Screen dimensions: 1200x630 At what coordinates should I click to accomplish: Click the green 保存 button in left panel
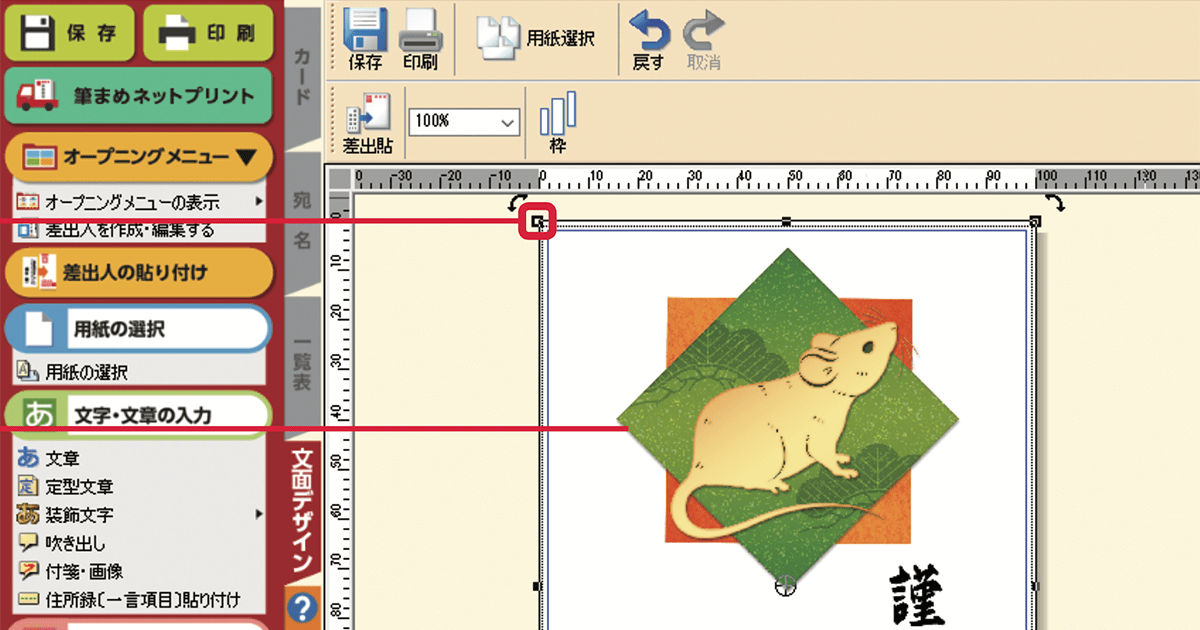(x=70, y=32)
